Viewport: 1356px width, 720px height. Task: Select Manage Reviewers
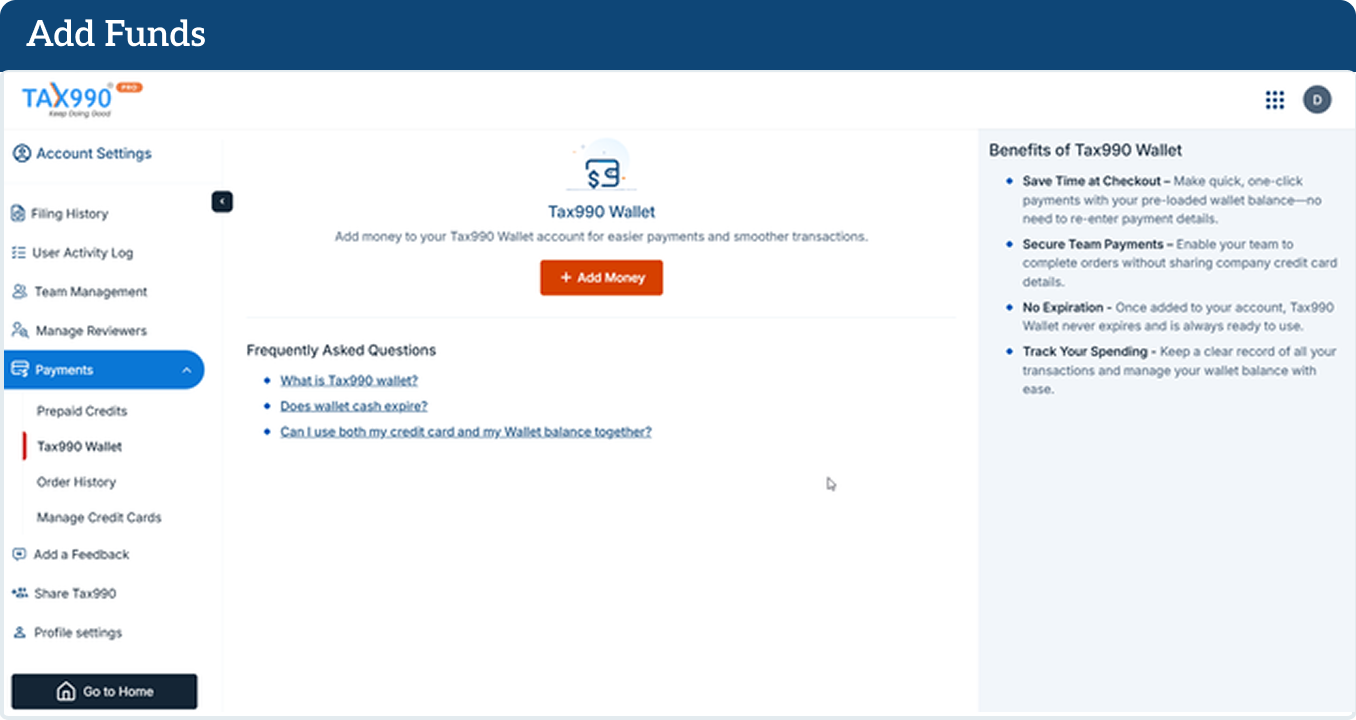tap(91, 331)
